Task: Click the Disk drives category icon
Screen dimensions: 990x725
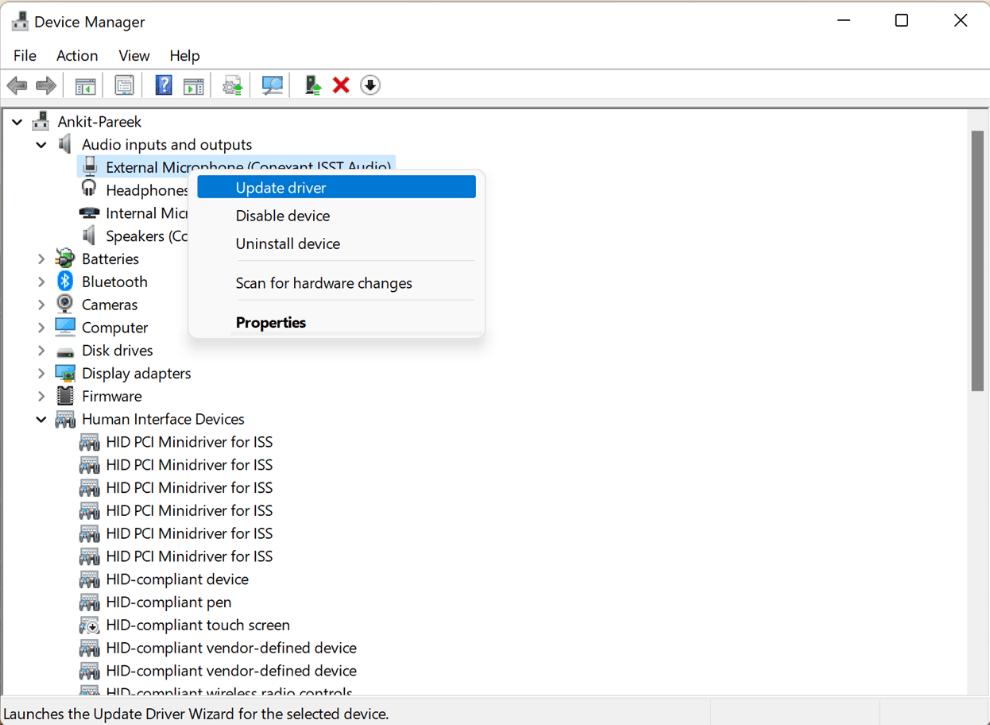Action: pos(65,351)
